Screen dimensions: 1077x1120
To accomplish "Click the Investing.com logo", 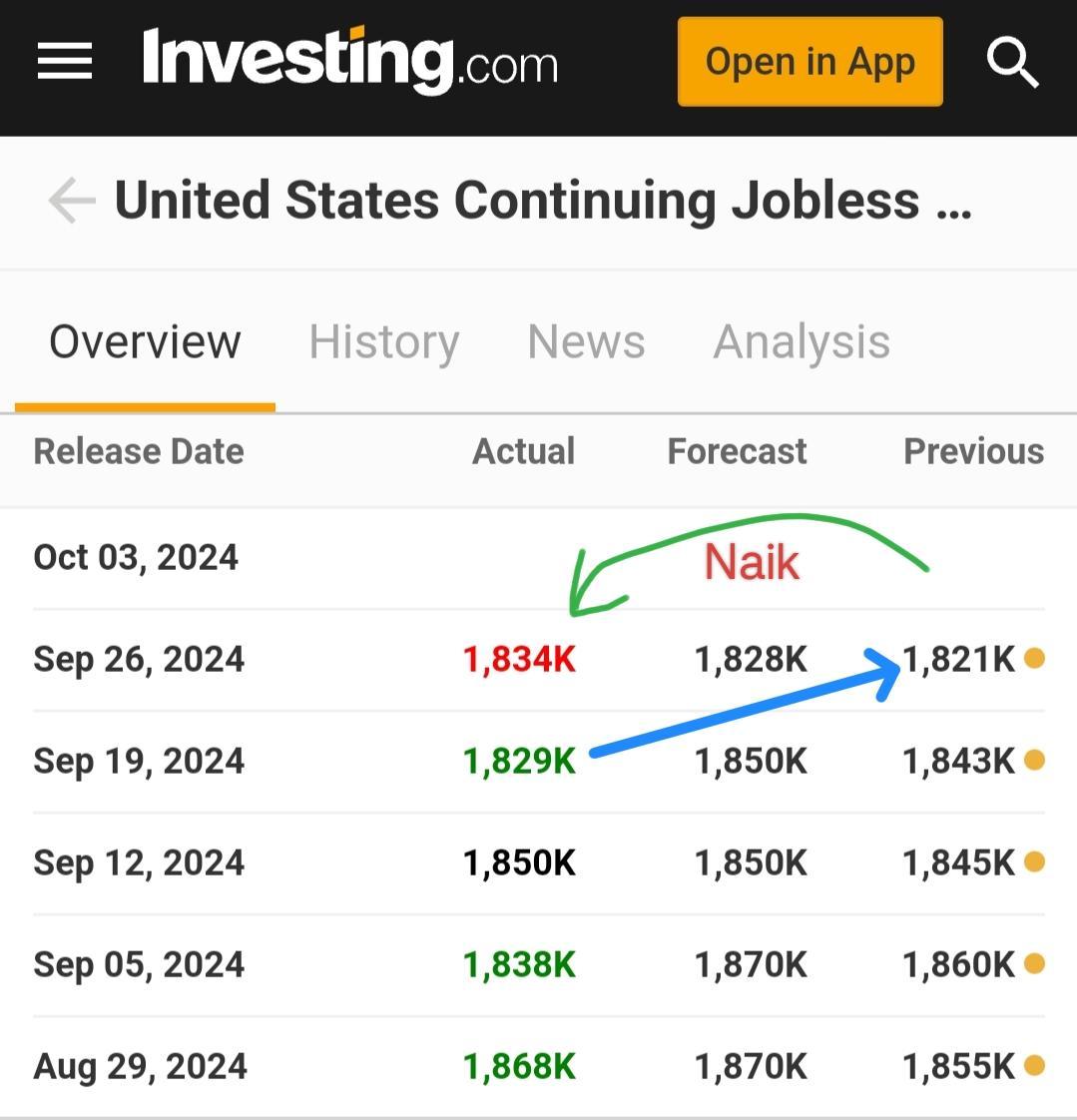I will [x=350, y=61].
